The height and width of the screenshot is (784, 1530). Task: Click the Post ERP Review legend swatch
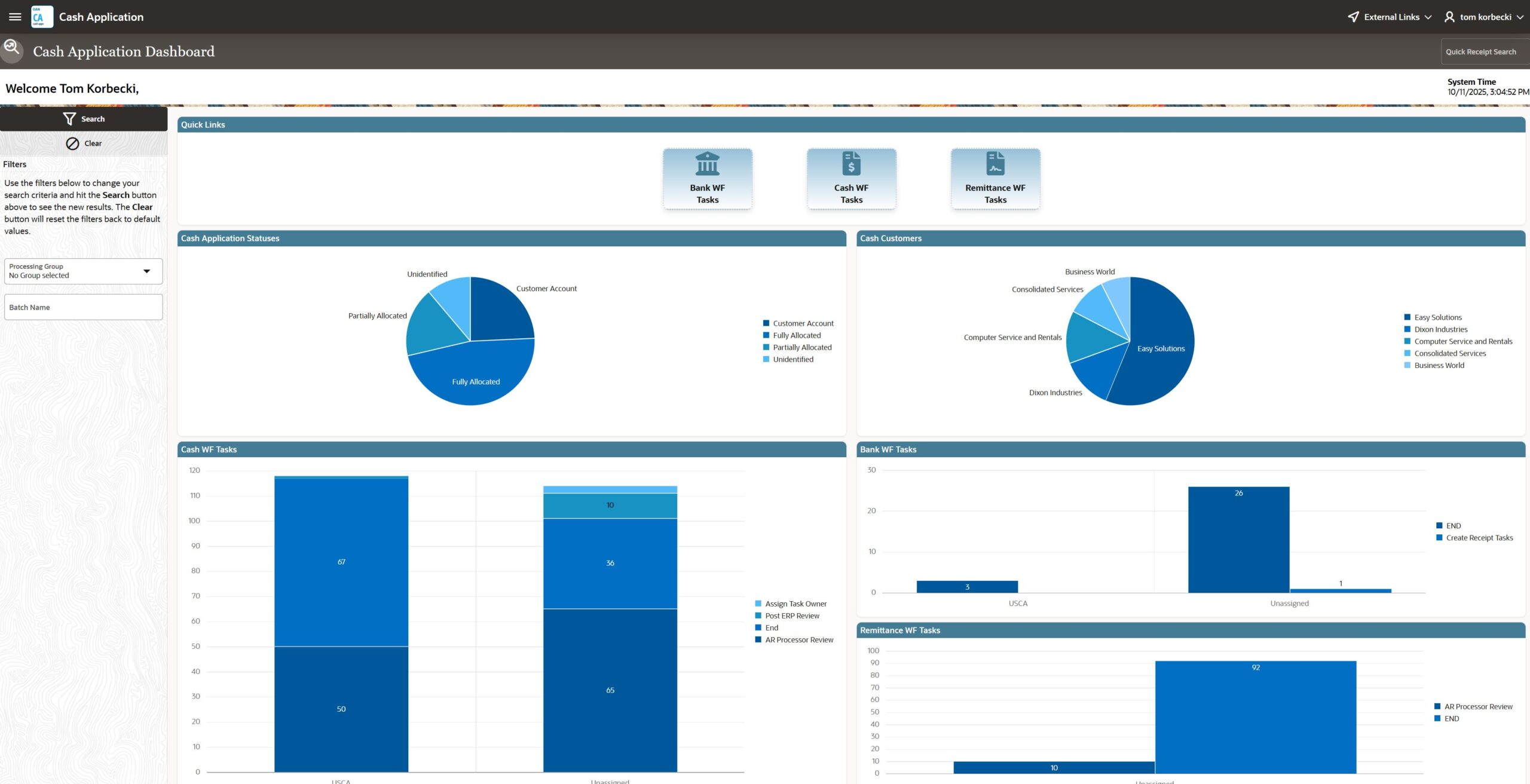coord(758,615)
